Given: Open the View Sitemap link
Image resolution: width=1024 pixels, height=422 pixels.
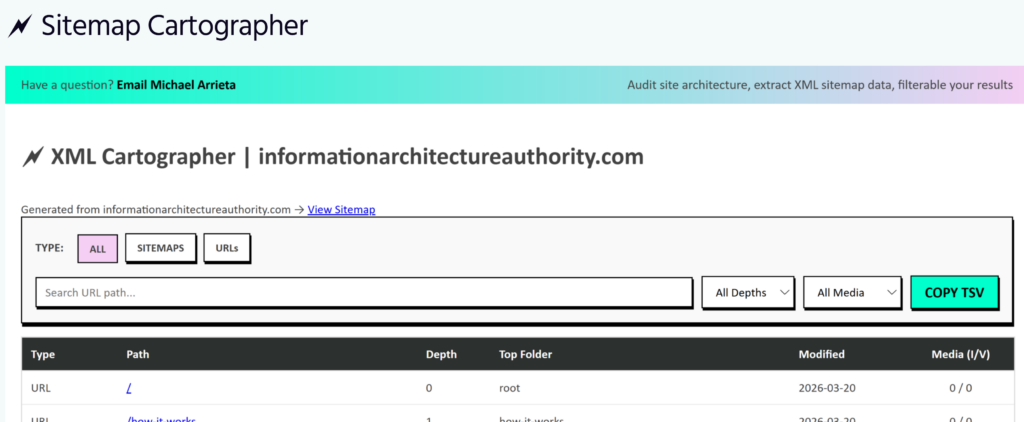Looking at the screenshot, I should click(x=342, y=210).
